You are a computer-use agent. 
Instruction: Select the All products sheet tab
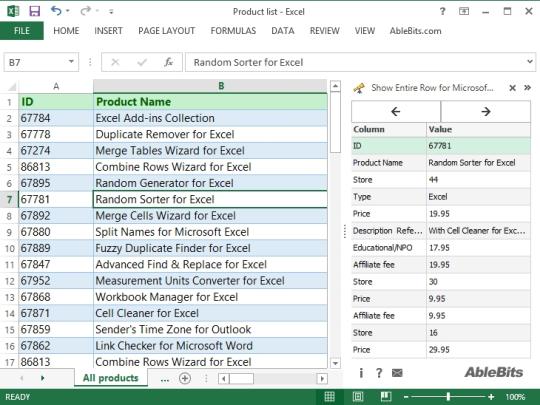click(x=111, y=378)
